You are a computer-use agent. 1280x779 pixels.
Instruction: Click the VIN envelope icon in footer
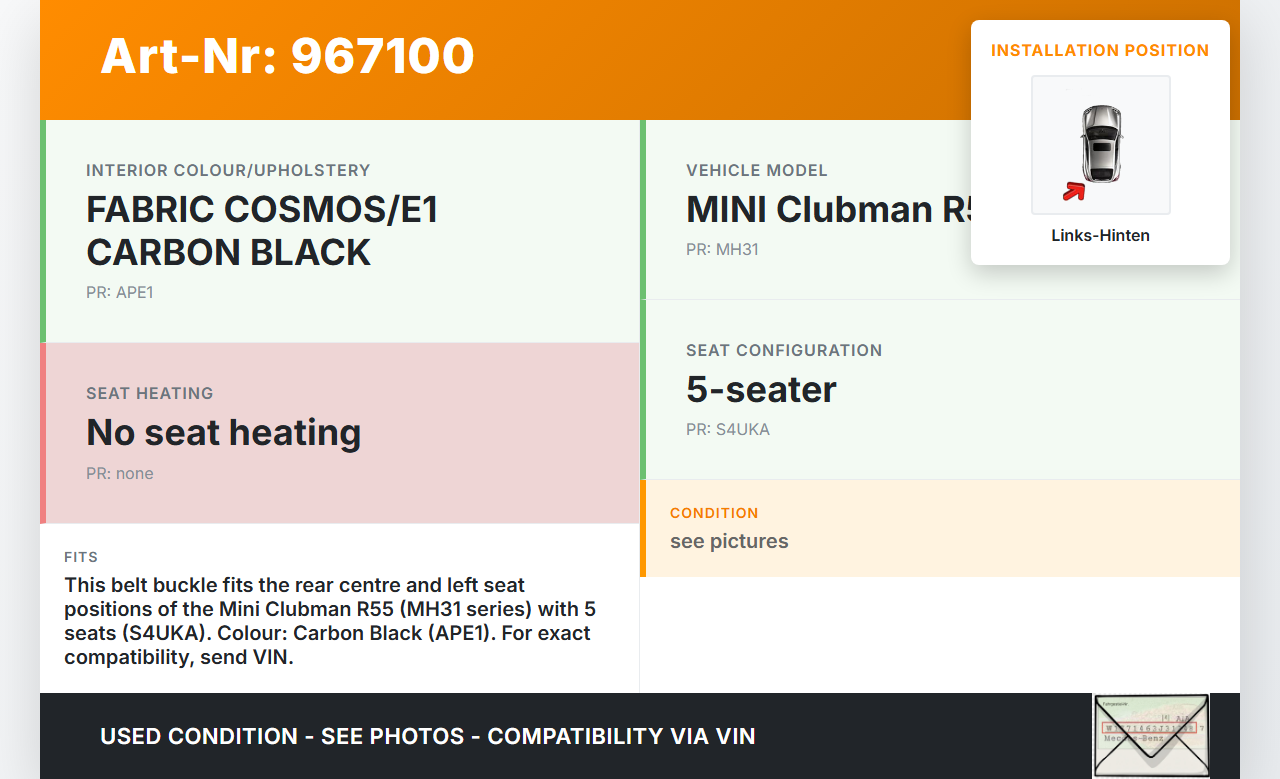1150,735
